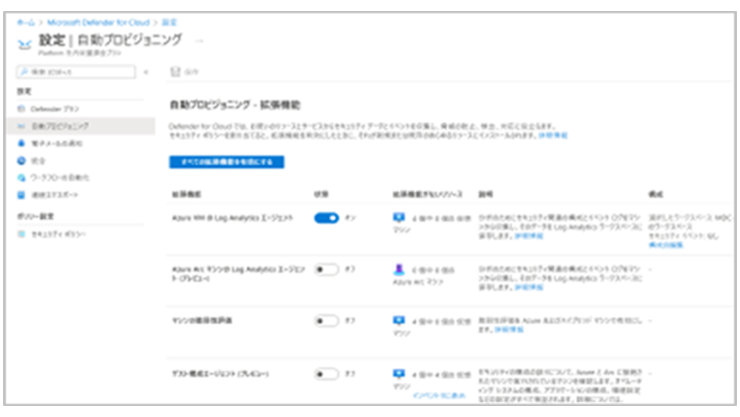The image size is (740, 417).
Task: Open the 詳細情報 link in the Azure VM row description
Action: 529,235
